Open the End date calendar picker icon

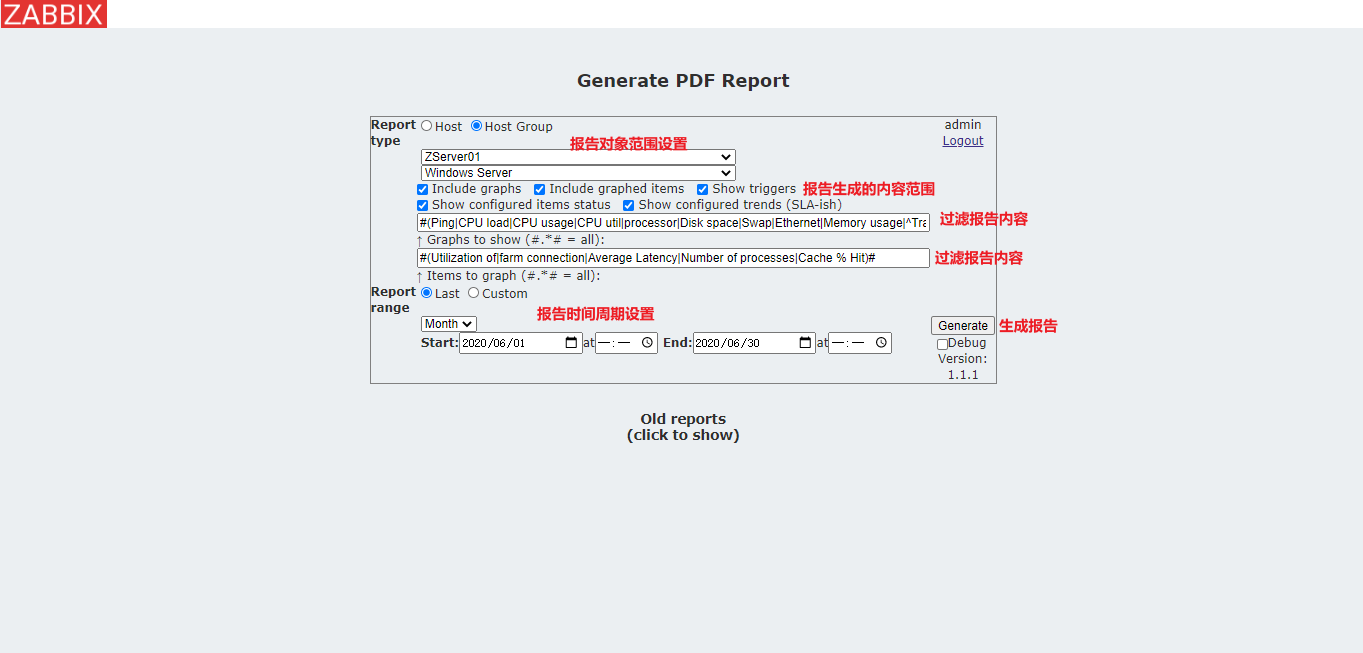tap(805, 343)
